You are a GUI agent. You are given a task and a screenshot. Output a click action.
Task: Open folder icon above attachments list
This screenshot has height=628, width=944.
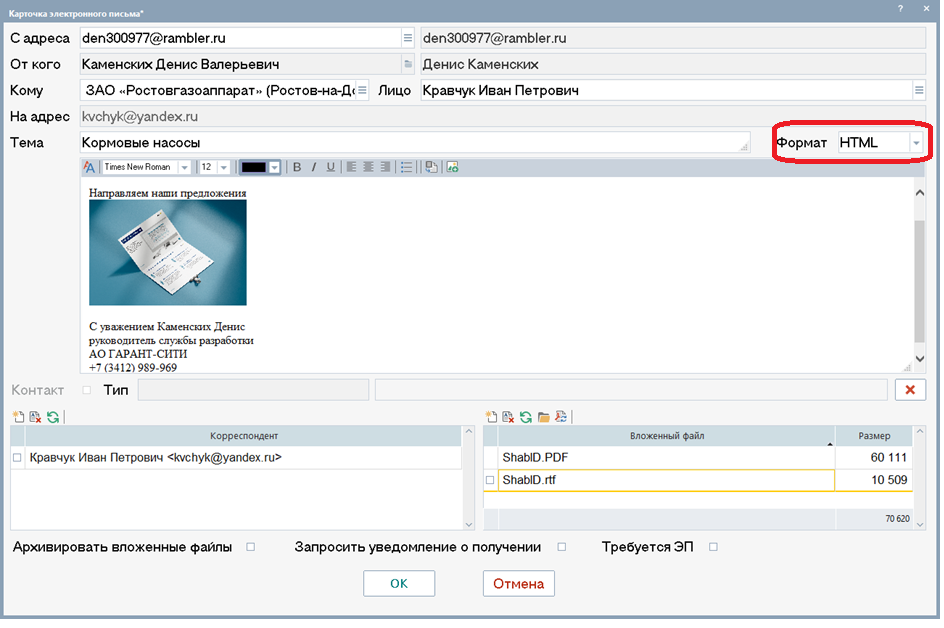tap(544, 417)
